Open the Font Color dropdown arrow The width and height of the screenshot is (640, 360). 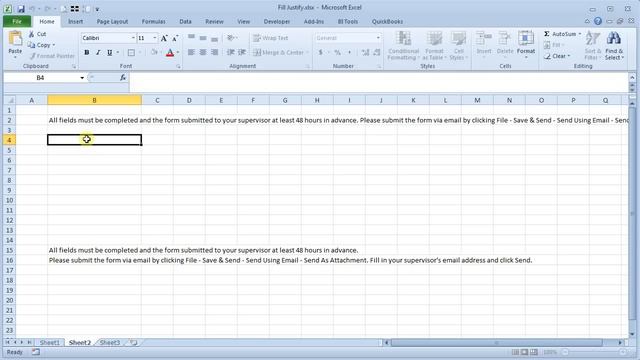[178, 53]
